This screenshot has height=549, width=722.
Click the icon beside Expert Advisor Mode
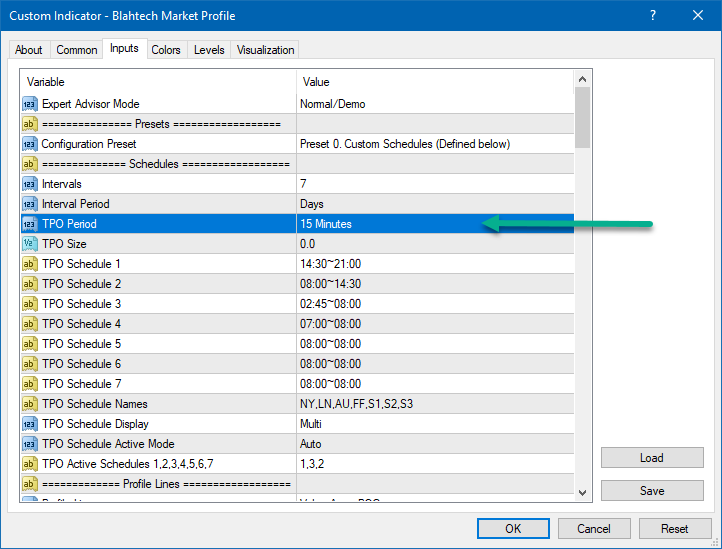[29, 104]
